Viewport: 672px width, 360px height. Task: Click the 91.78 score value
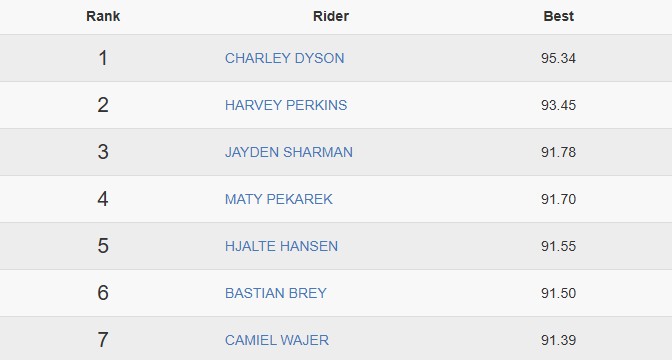click(558, 152)
